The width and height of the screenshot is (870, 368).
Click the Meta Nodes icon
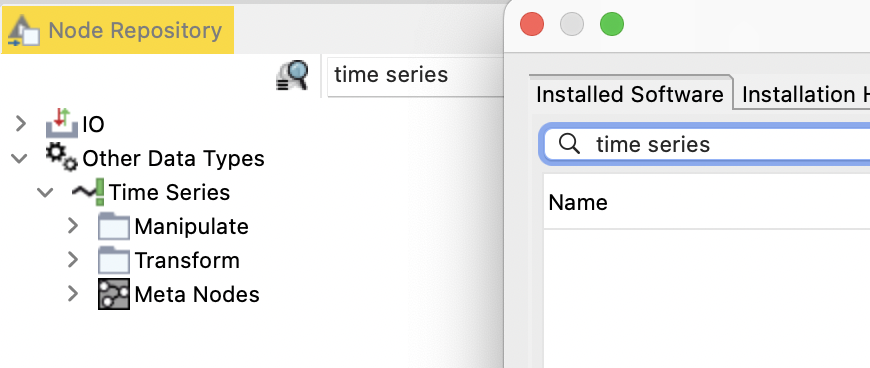pyautogui.click(x=114, y=294)
